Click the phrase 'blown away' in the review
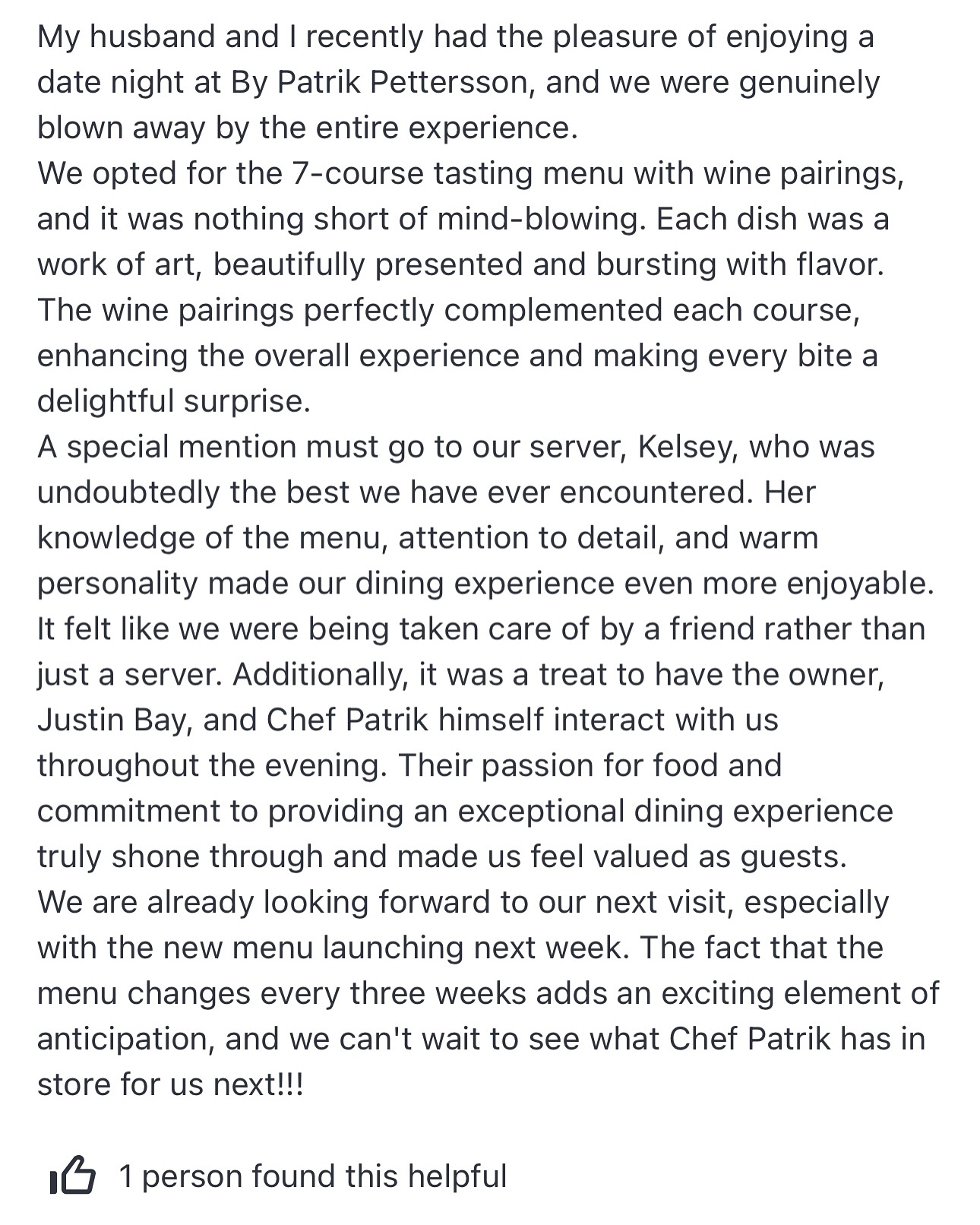This screenshot has height=1225, width=980. [x=122, y=128]
